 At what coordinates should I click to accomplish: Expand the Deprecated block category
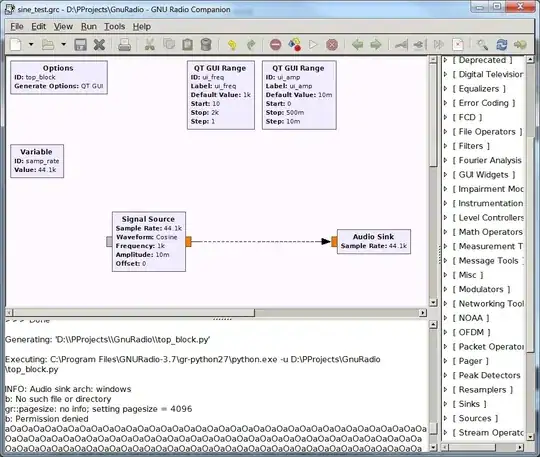(445, 60)
